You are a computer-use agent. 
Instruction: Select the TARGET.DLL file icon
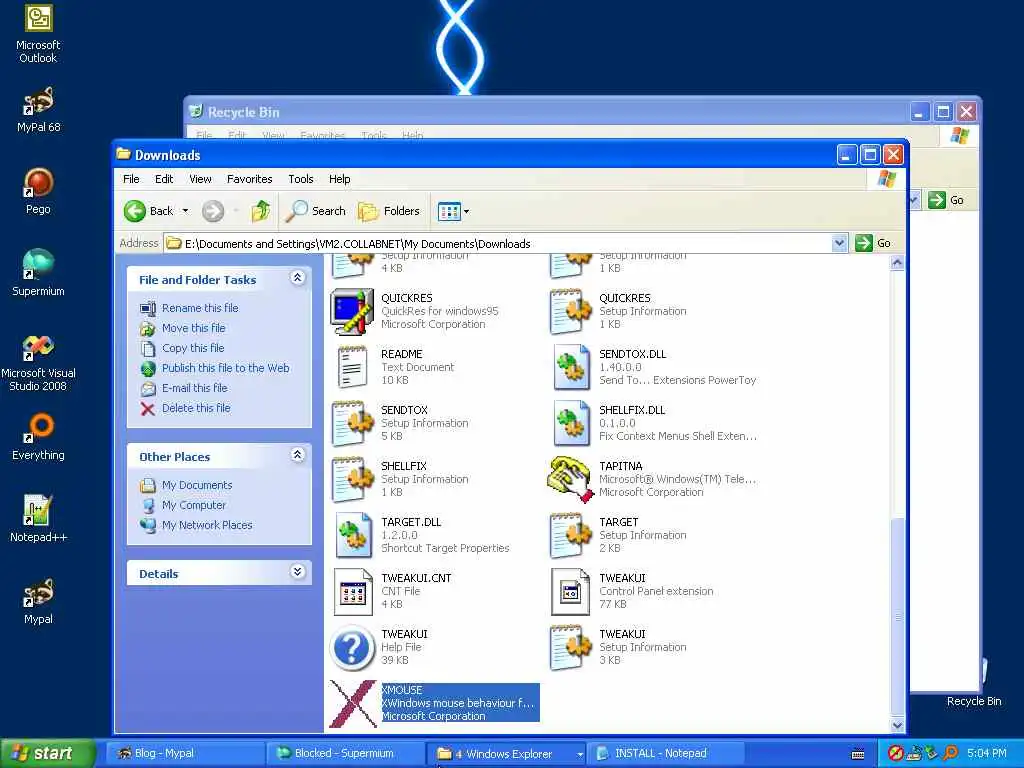point(353,536)
